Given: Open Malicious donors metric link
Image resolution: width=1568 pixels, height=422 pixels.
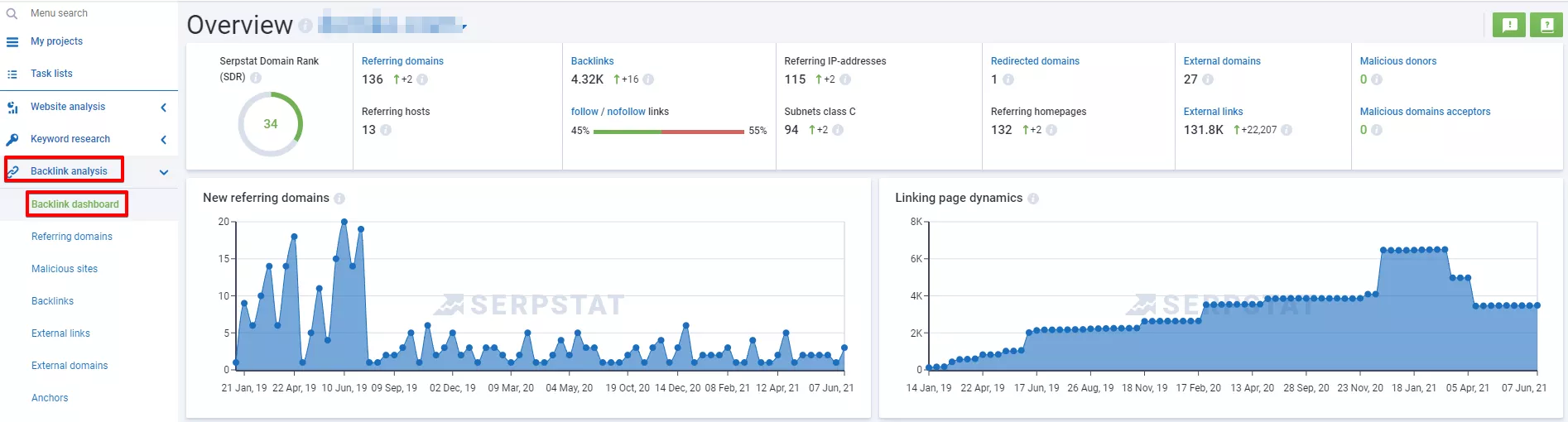Looking at the screenshot, I should [1398, 61].
